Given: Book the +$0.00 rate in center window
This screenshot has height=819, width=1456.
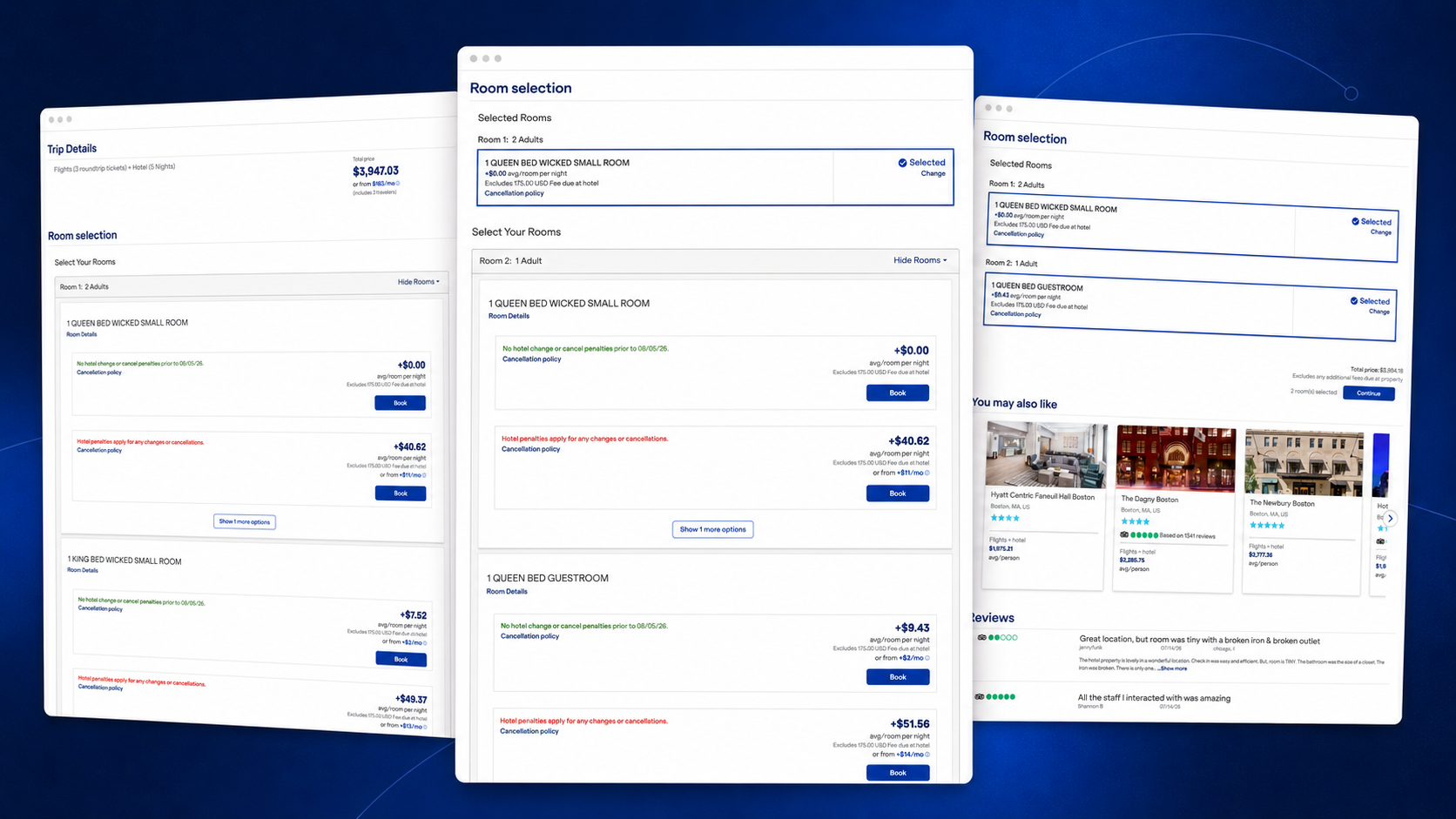Looking at the screenshot, I should 898,393.
